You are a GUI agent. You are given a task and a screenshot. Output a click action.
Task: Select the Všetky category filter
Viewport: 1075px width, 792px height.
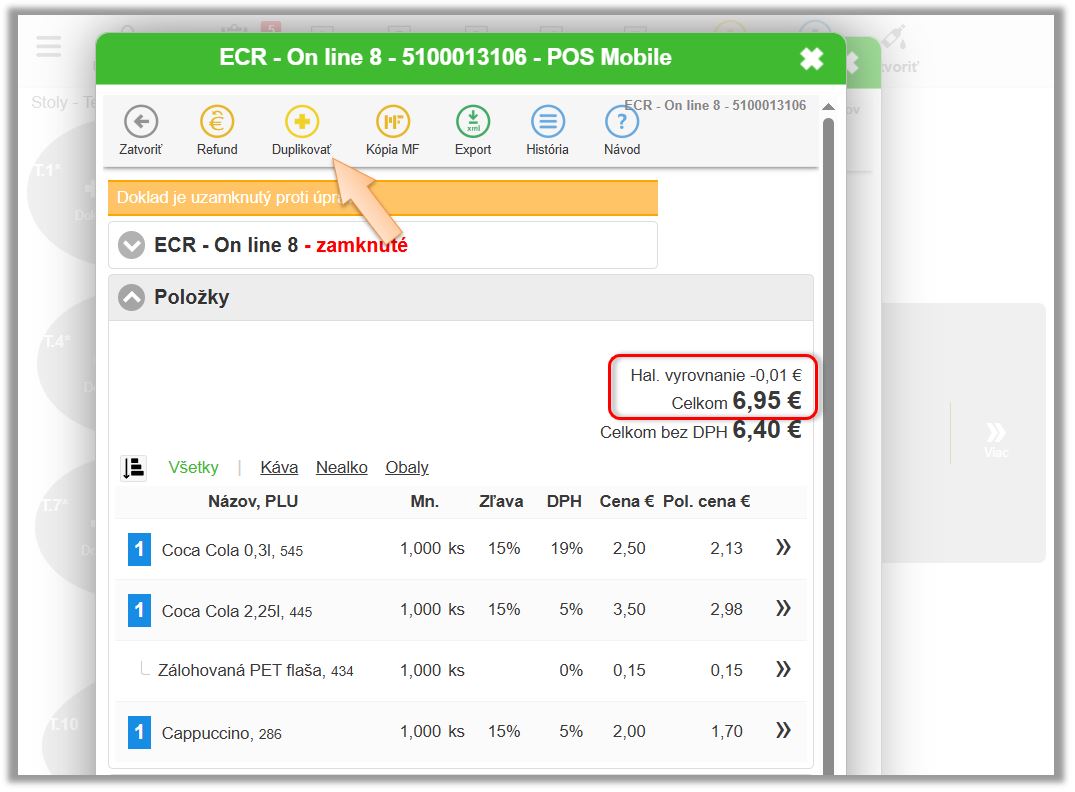193,467
